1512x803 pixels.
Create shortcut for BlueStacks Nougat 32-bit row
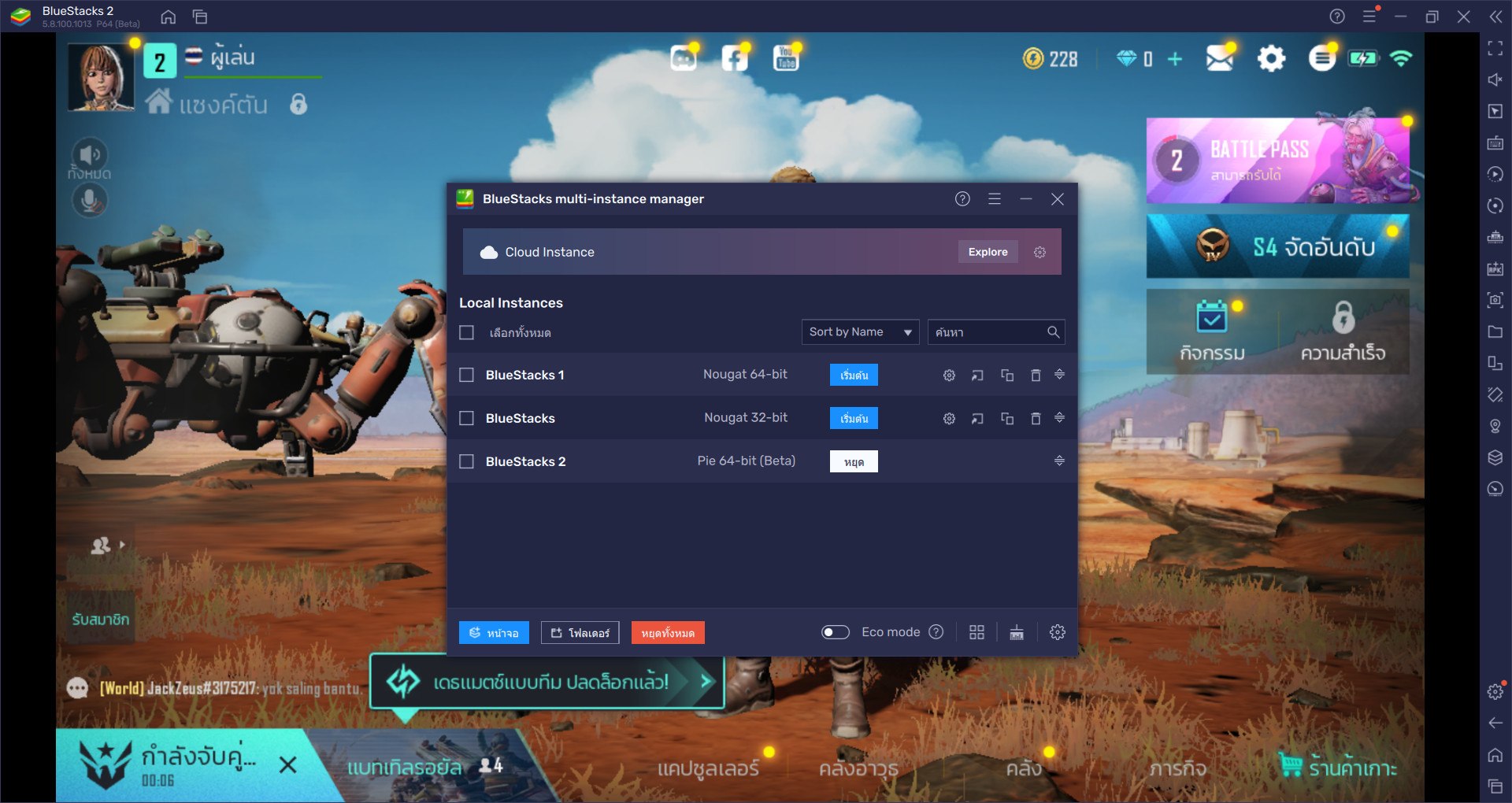[977, 419]
